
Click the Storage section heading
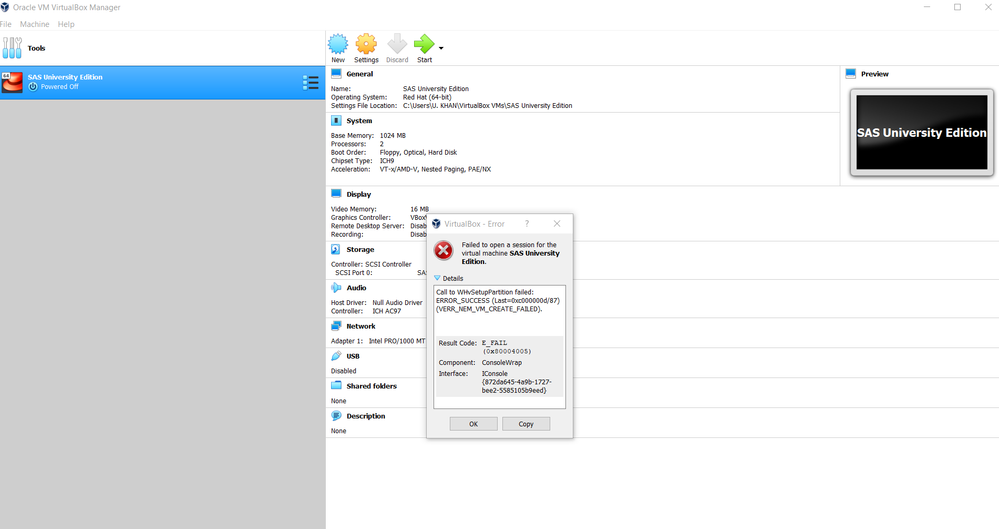(360, 249)
